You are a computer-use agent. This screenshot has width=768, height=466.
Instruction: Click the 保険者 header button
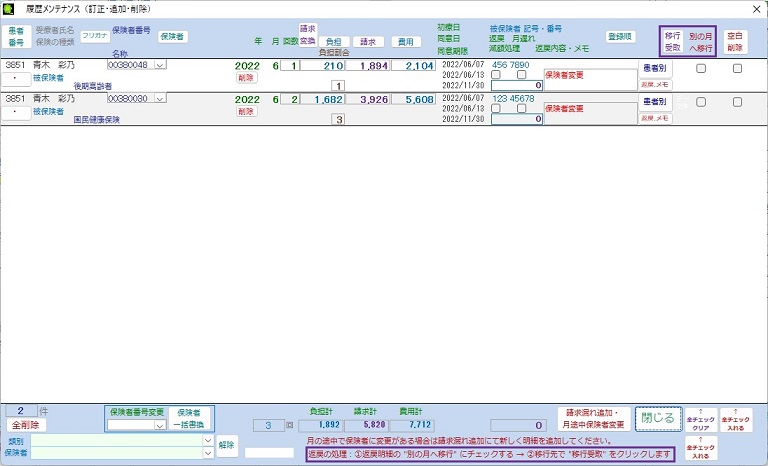(x=172, y=36)
